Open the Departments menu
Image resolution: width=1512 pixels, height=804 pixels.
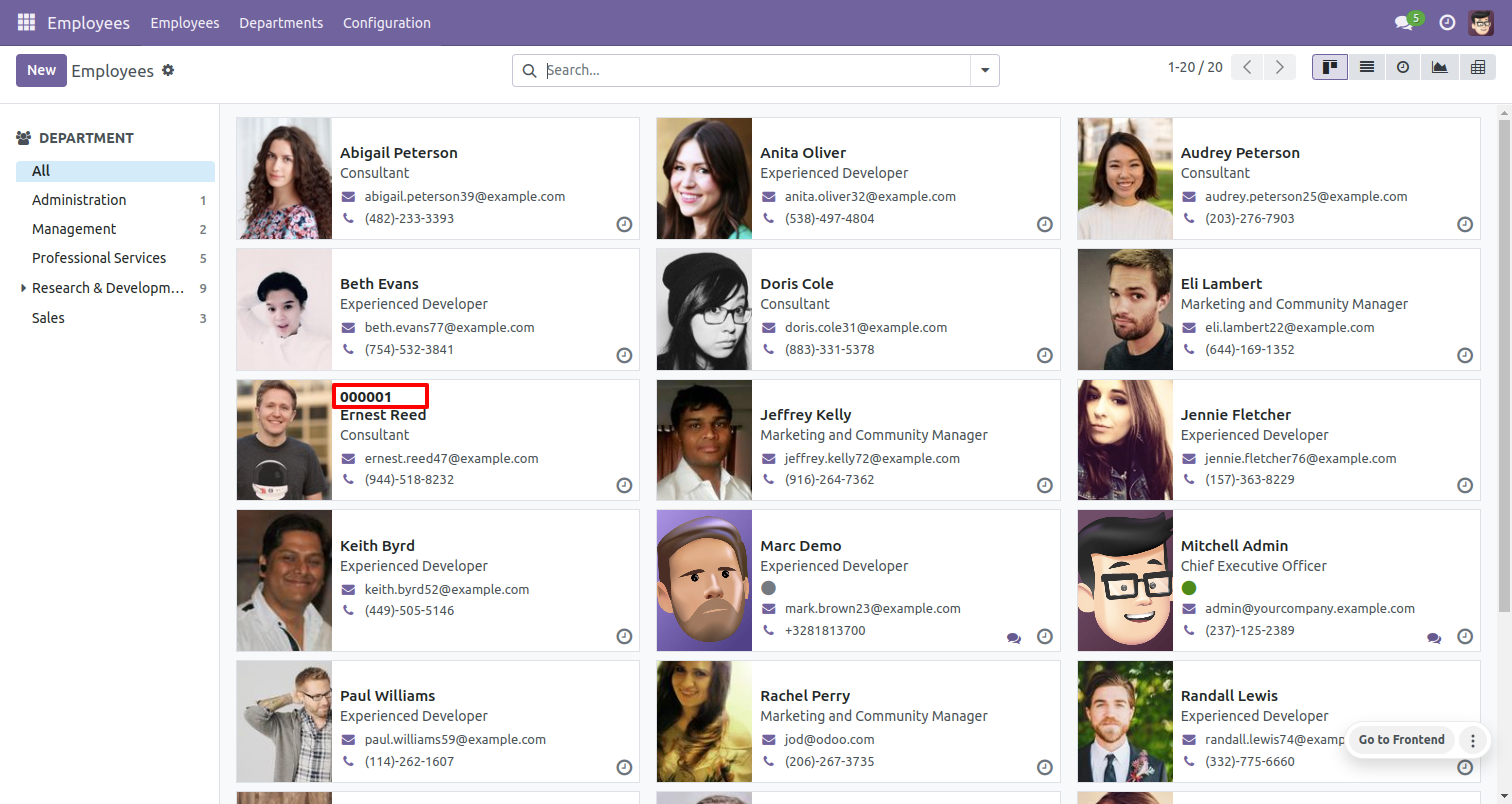[281, 22]
